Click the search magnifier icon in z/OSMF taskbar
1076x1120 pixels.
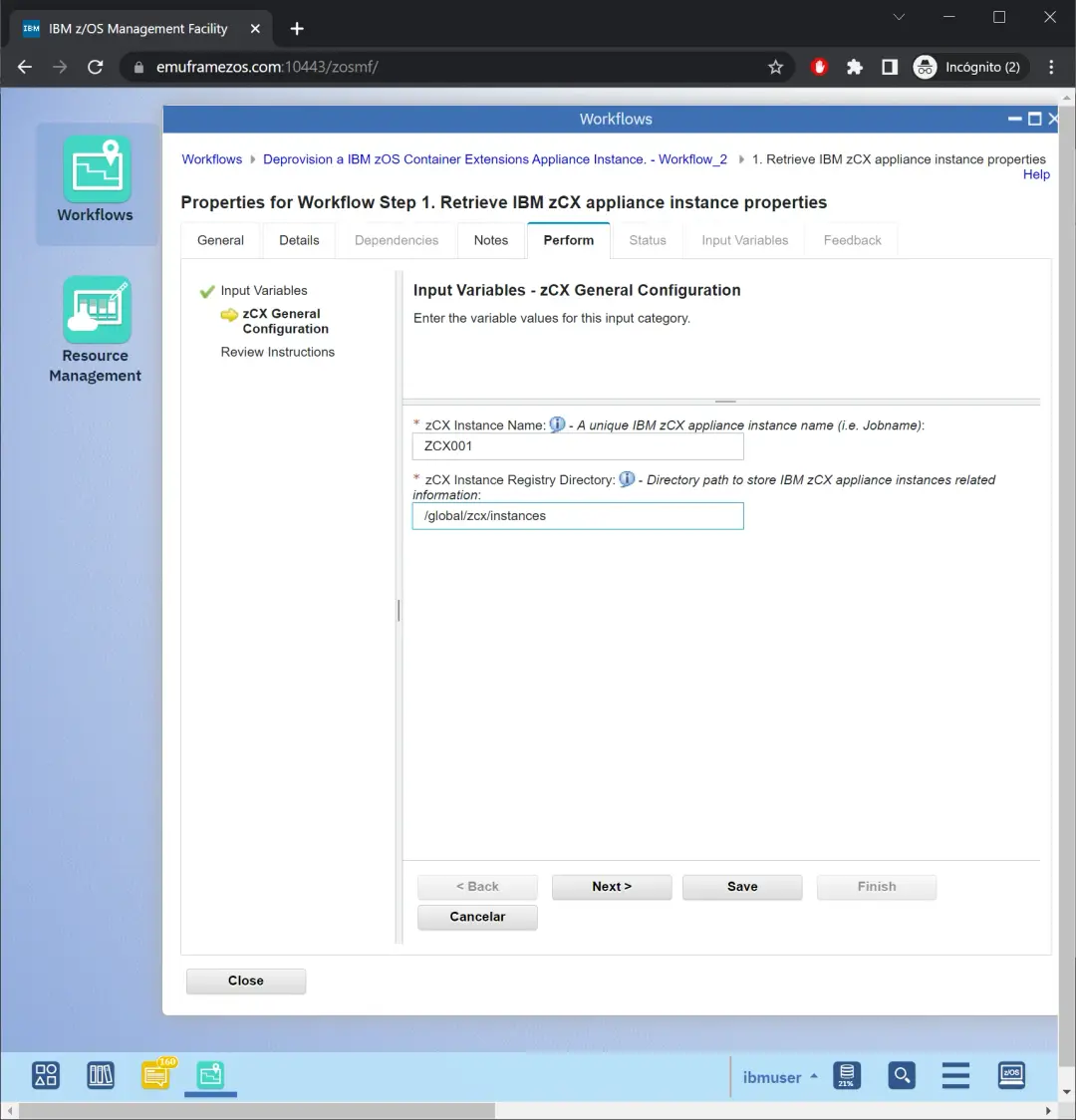902,1075
